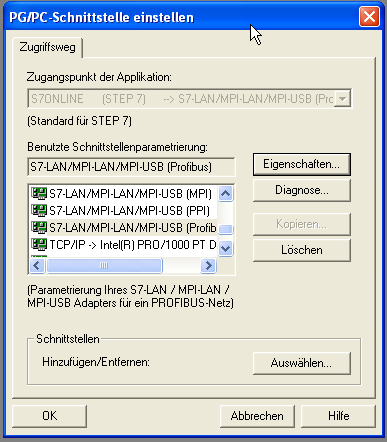This screenshot has height=442, width=387.
Task: Click the Diagnose button
Action: pos(301,190)
